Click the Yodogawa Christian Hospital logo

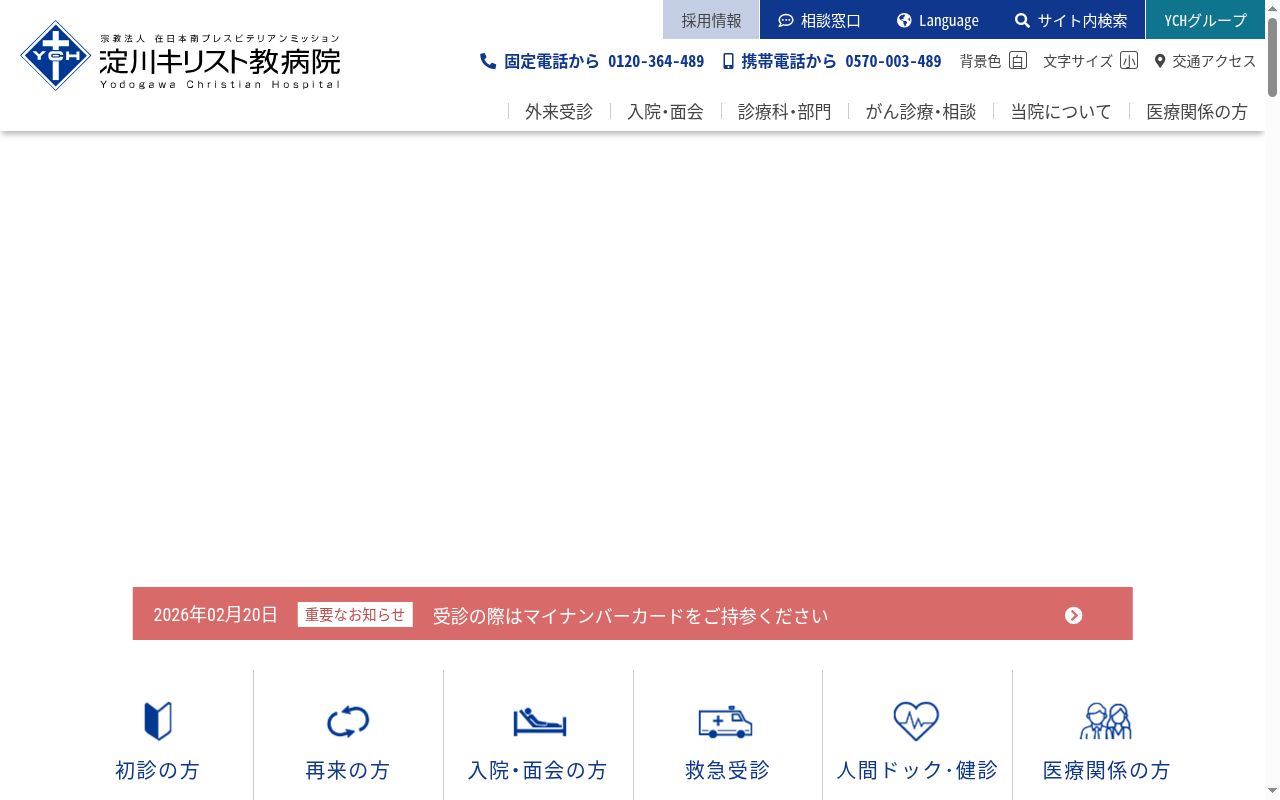point(180,56)
